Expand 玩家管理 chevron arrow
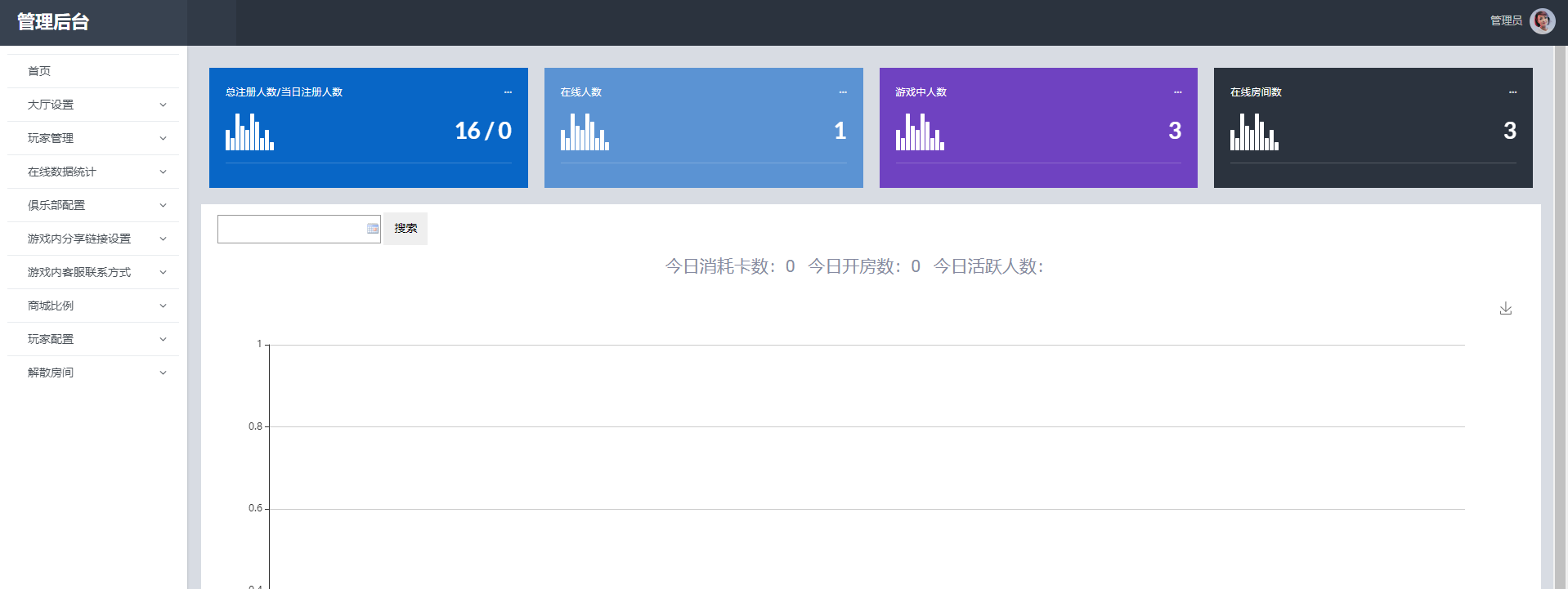The height and width of the screenshot is (589, 1568). coord(163,138)
